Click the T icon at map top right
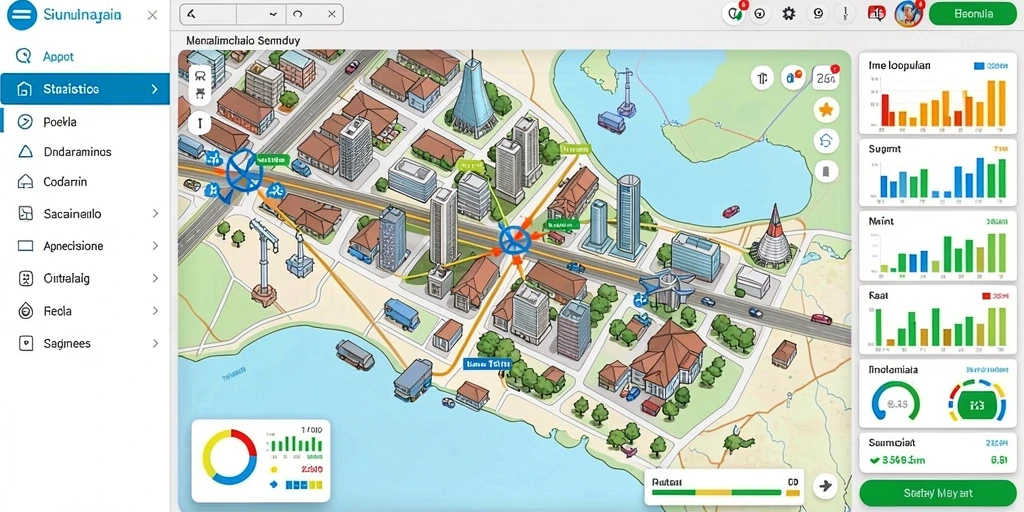 click(x=762, y=78)
